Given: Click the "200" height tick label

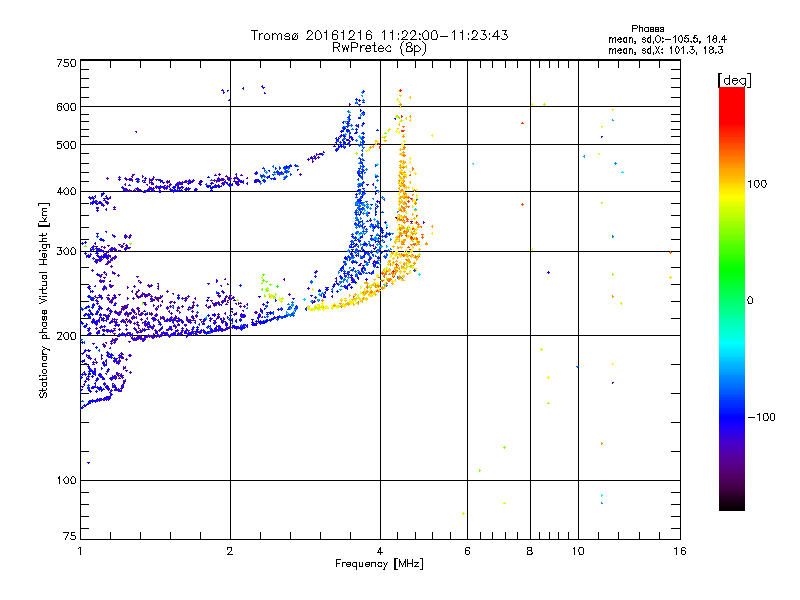Looking at the screenshot, I should pyautogui.click(x=66, y=336).
